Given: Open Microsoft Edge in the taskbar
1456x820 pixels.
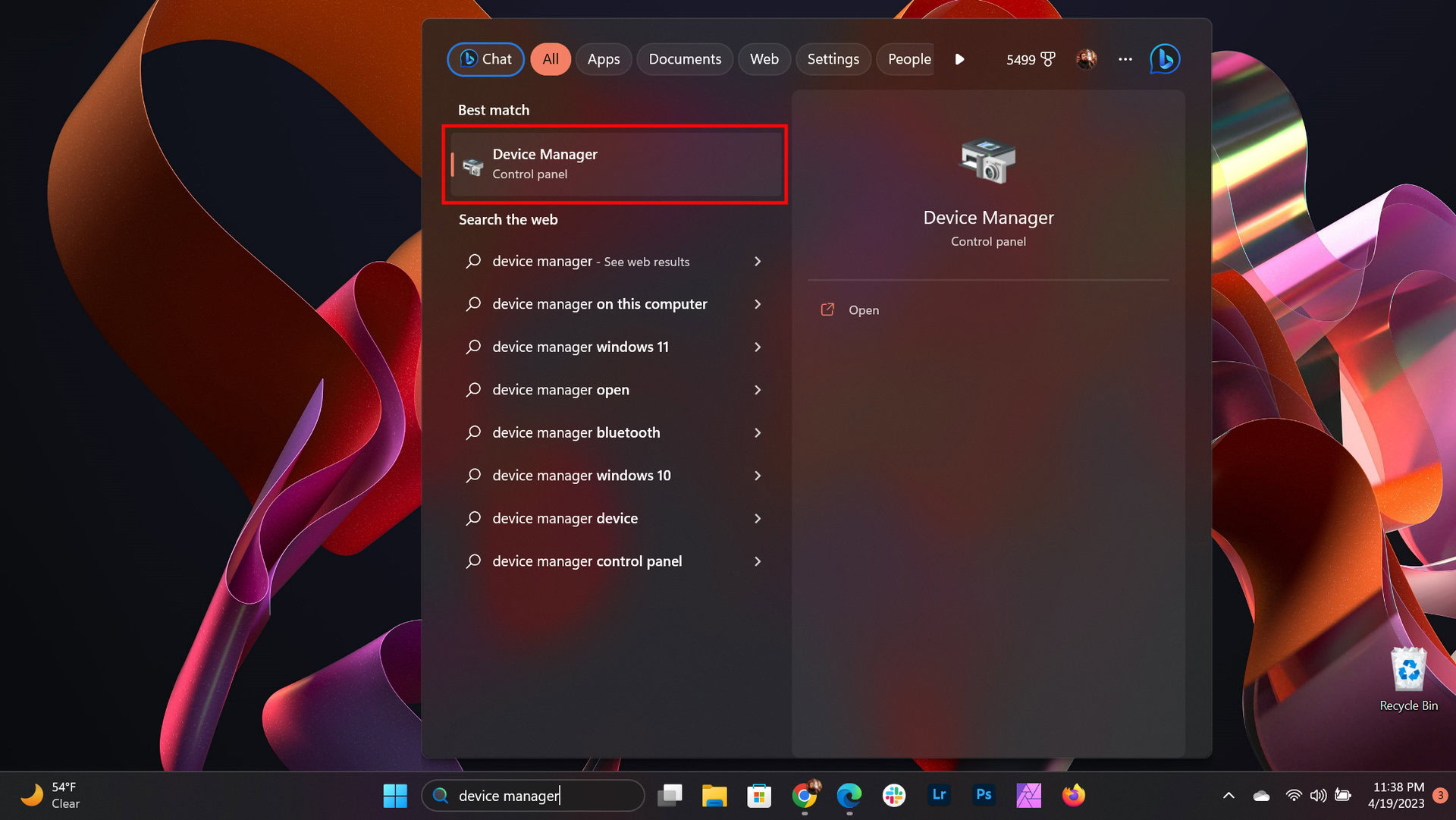Looking at the screenshot, I should pos(849,795).
